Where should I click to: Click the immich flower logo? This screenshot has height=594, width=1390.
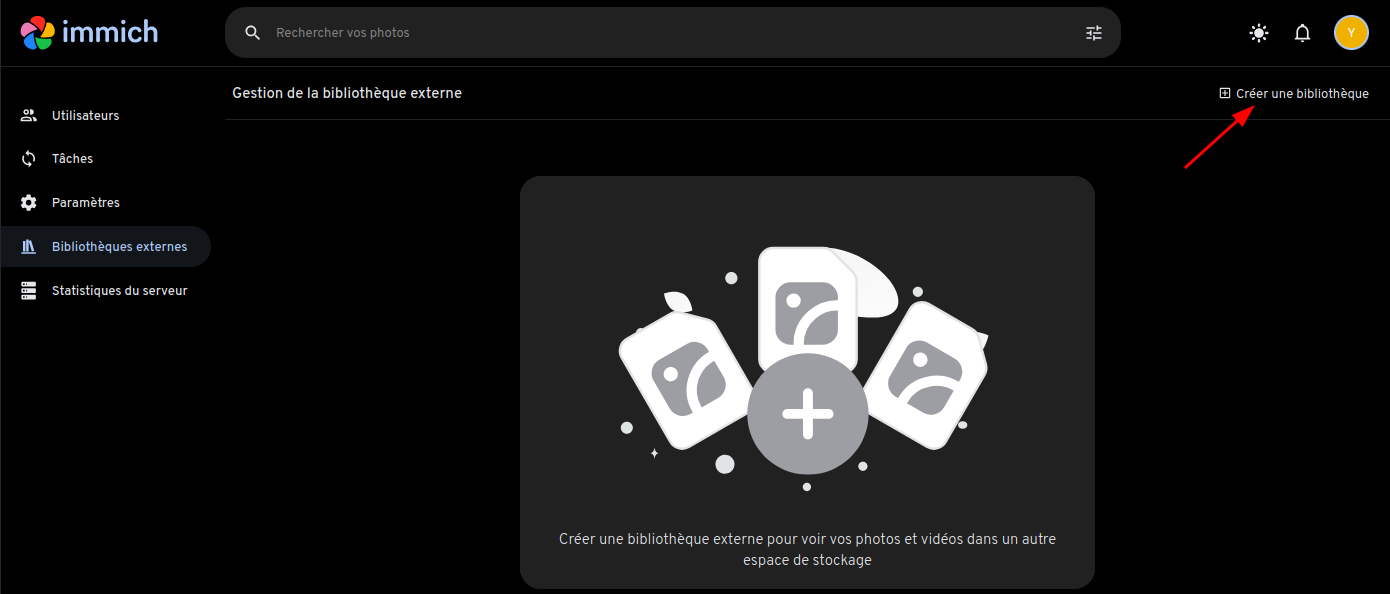[37, 33]
